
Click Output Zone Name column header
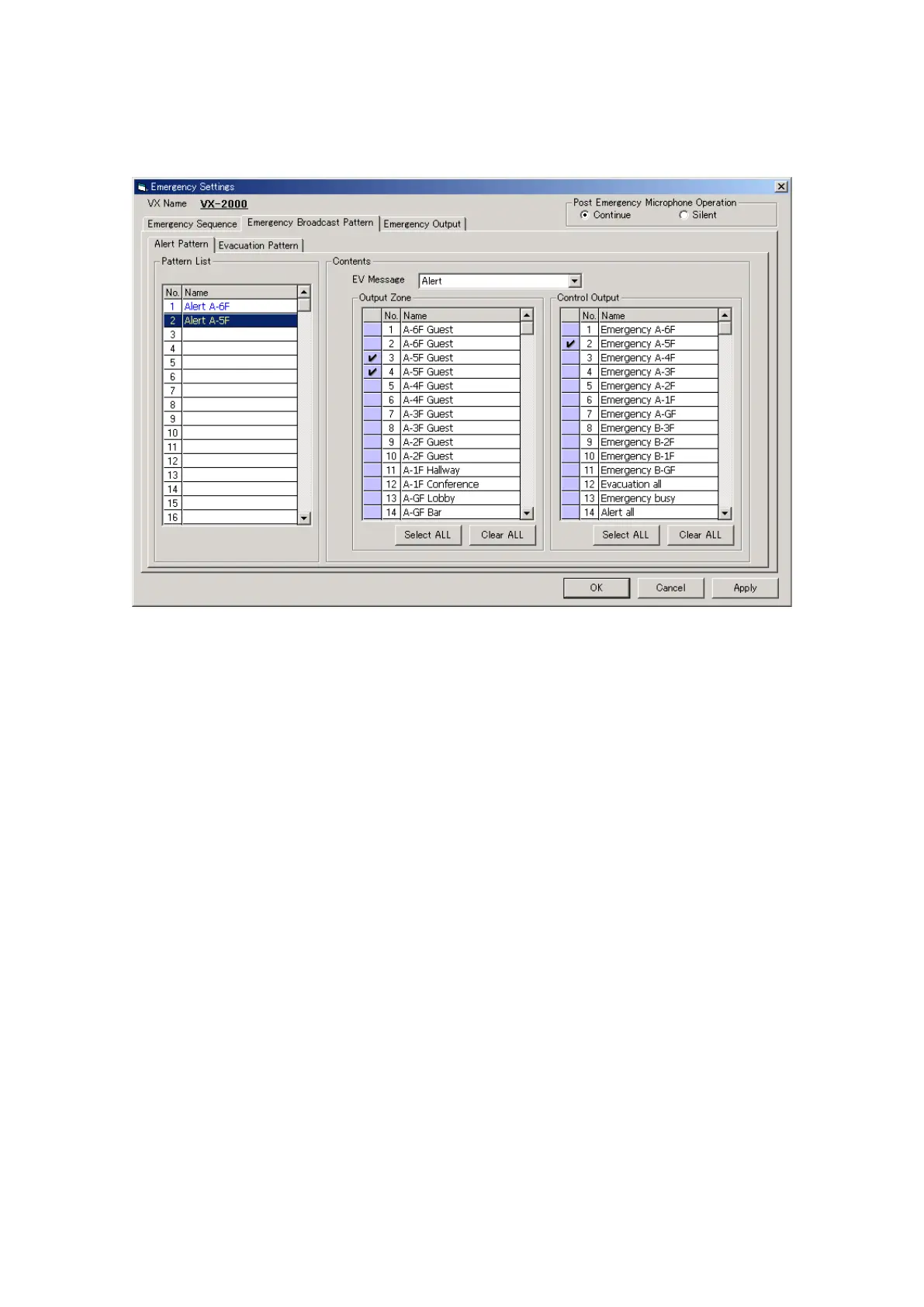pos(460,316)
